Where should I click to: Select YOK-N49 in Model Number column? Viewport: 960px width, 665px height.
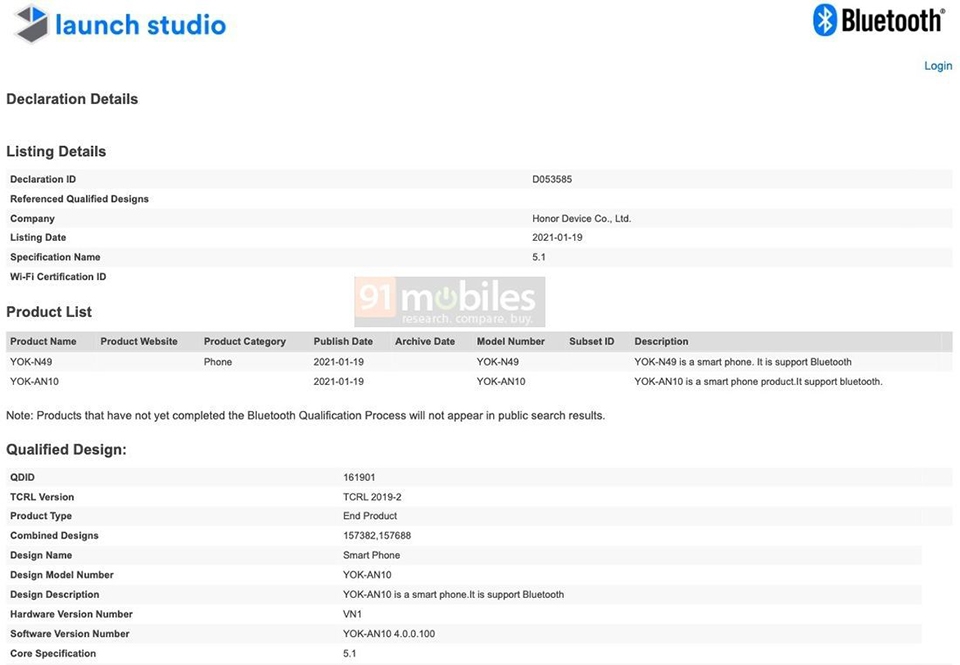click(x=497, y=362)
